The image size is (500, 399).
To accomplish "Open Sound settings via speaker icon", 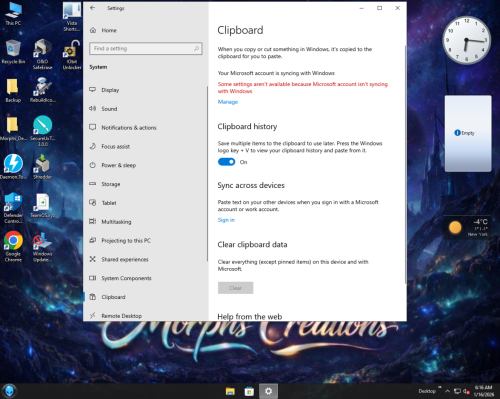I will pos(93,108).
